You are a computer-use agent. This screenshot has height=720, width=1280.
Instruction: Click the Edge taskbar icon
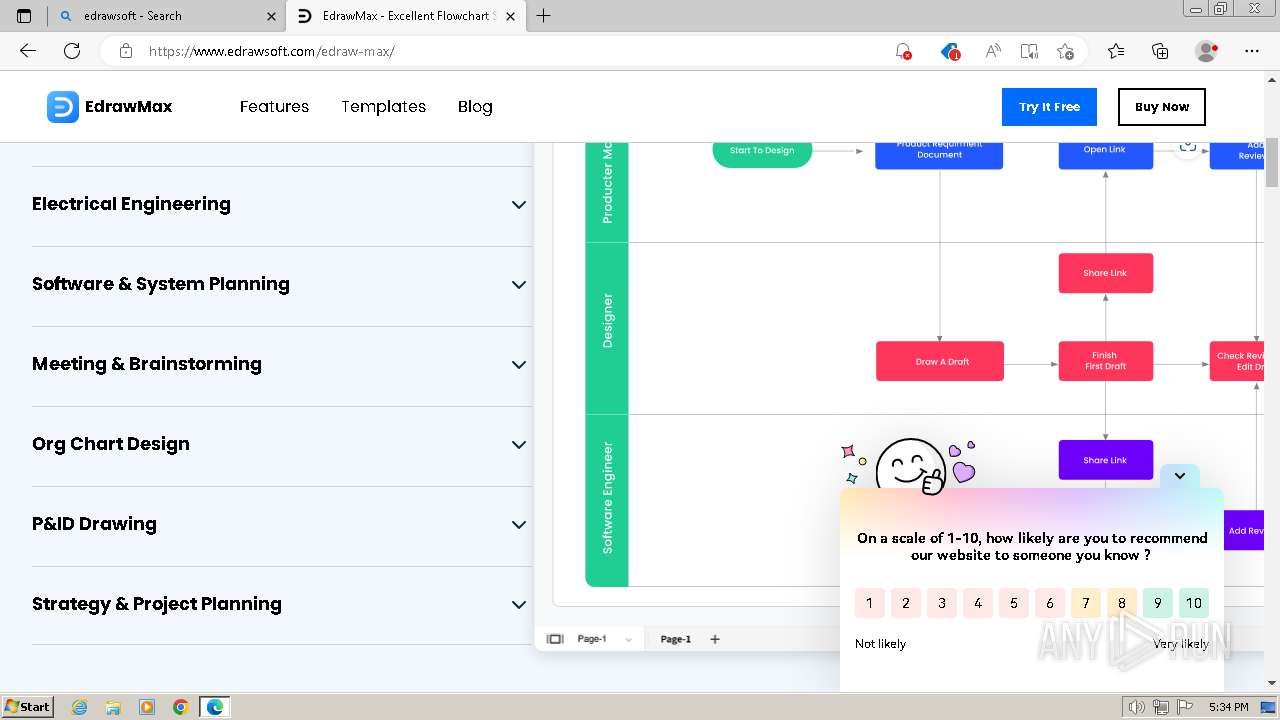point(215,707)
